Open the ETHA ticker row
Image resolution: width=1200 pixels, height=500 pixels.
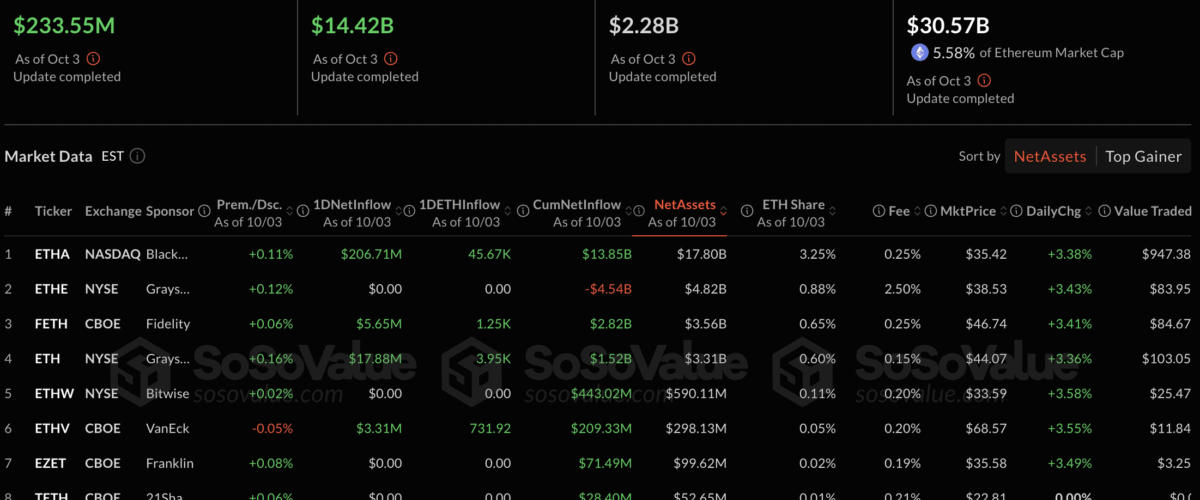point(52,254)
